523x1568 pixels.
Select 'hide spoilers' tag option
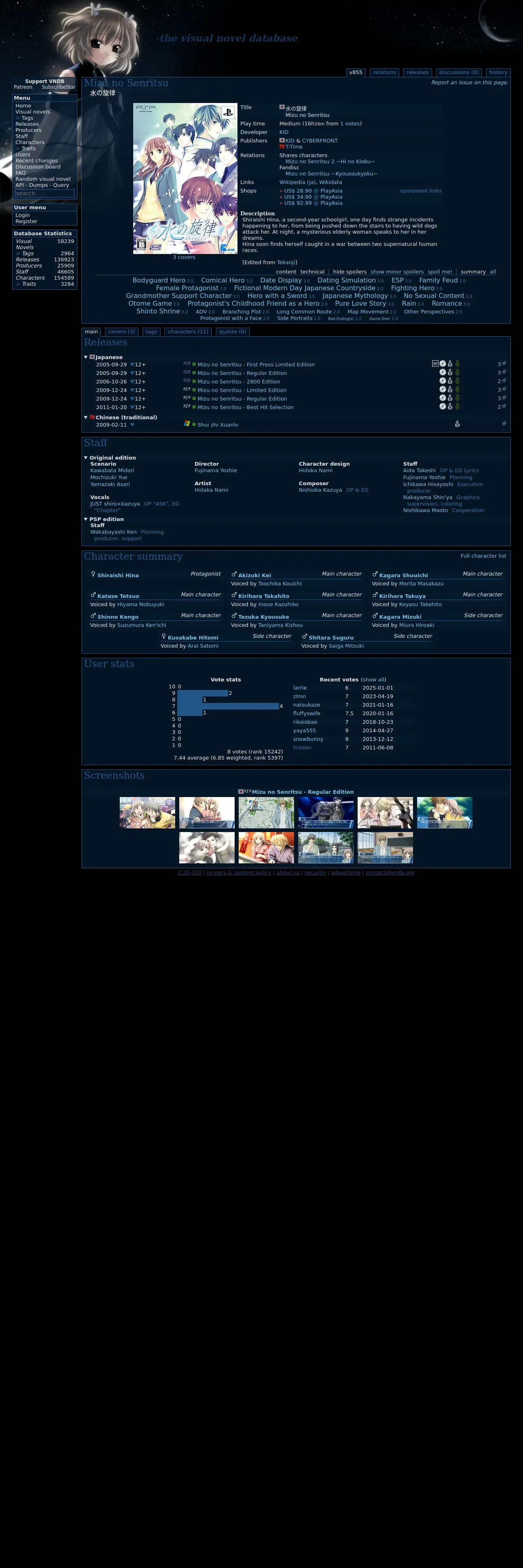pos(349,272)
